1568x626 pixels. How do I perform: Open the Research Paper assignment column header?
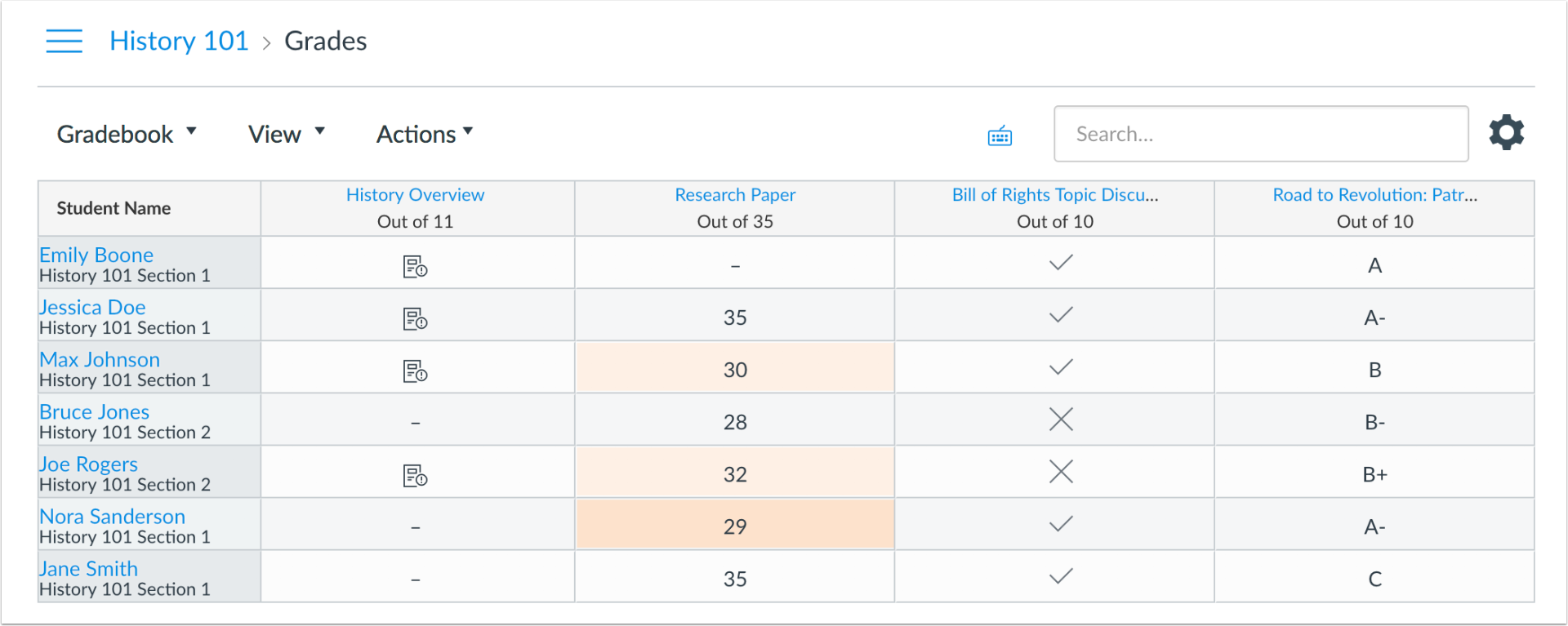tap(735, 195)
